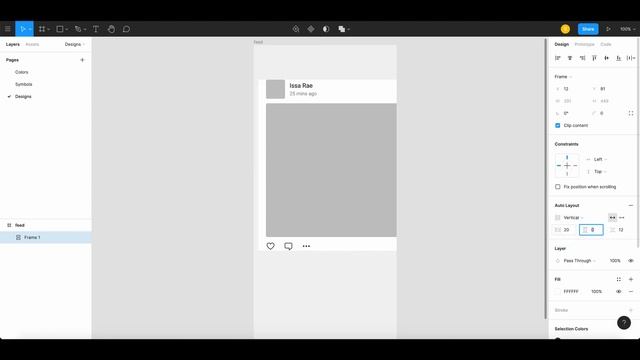Screen dimensions: 640x360
Task: Open the Symbols page
Action: (24, 84)
